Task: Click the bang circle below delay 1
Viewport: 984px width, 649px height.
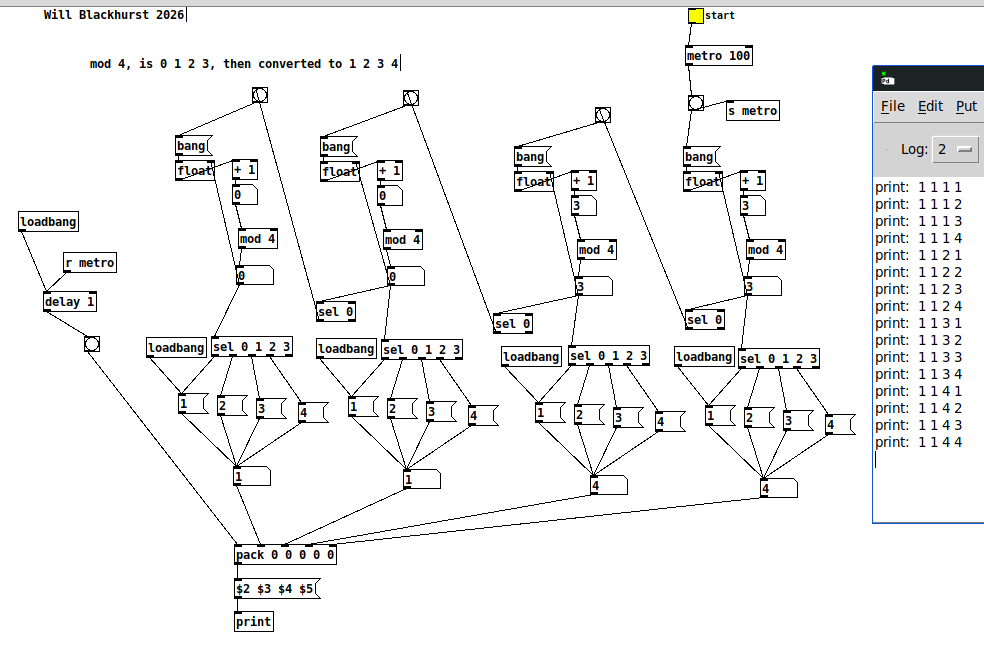Action: (x=91, y=342)
